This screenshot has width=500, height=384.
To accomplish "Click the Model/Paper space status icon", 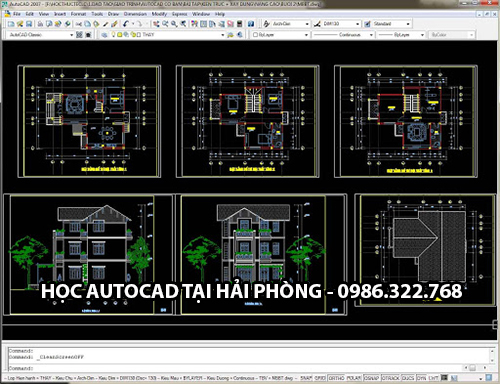I will click(x=444, y=378).
